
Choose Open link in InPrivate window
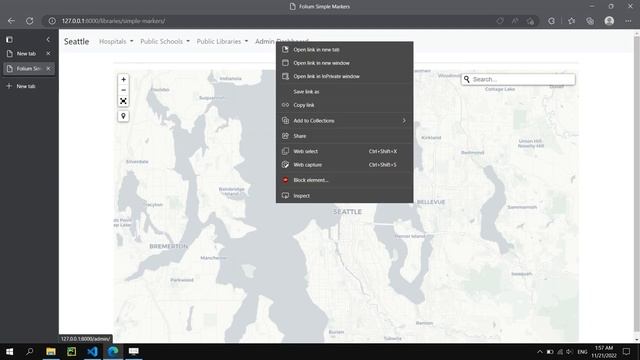click(344, 76)
